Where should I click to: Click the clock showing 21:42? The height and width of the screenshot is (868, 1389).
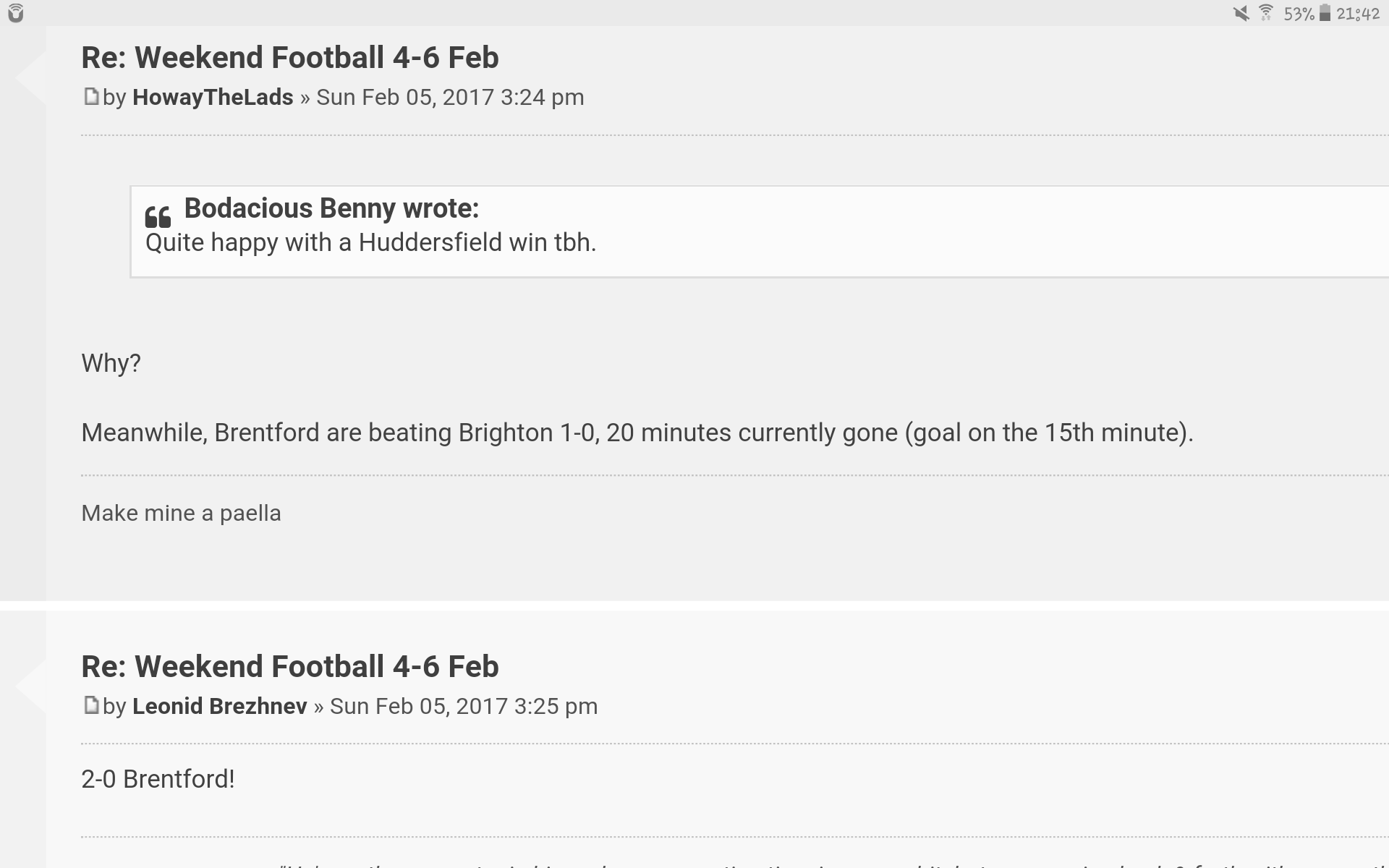(x=1358, y=14)
